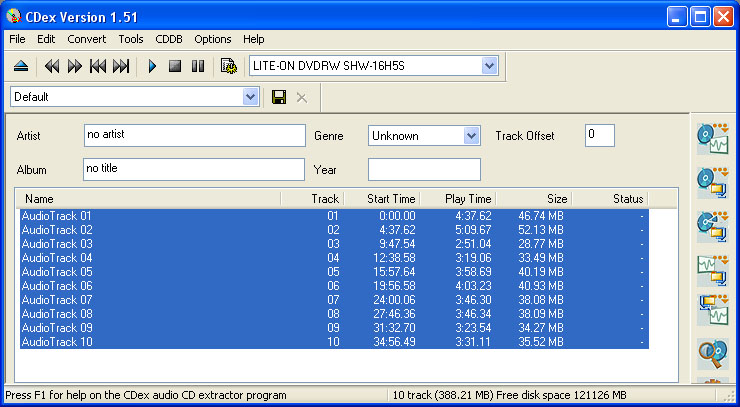Open the Convert menu

coord(86,39)
